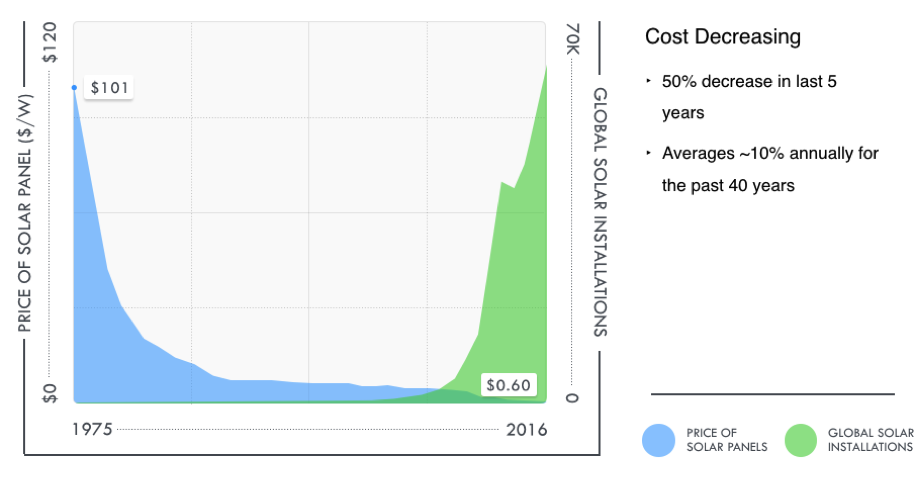Click the 'Cost Decreasing' heading
This screenshot has width=923, height=478.
click(x=723, y=36)
